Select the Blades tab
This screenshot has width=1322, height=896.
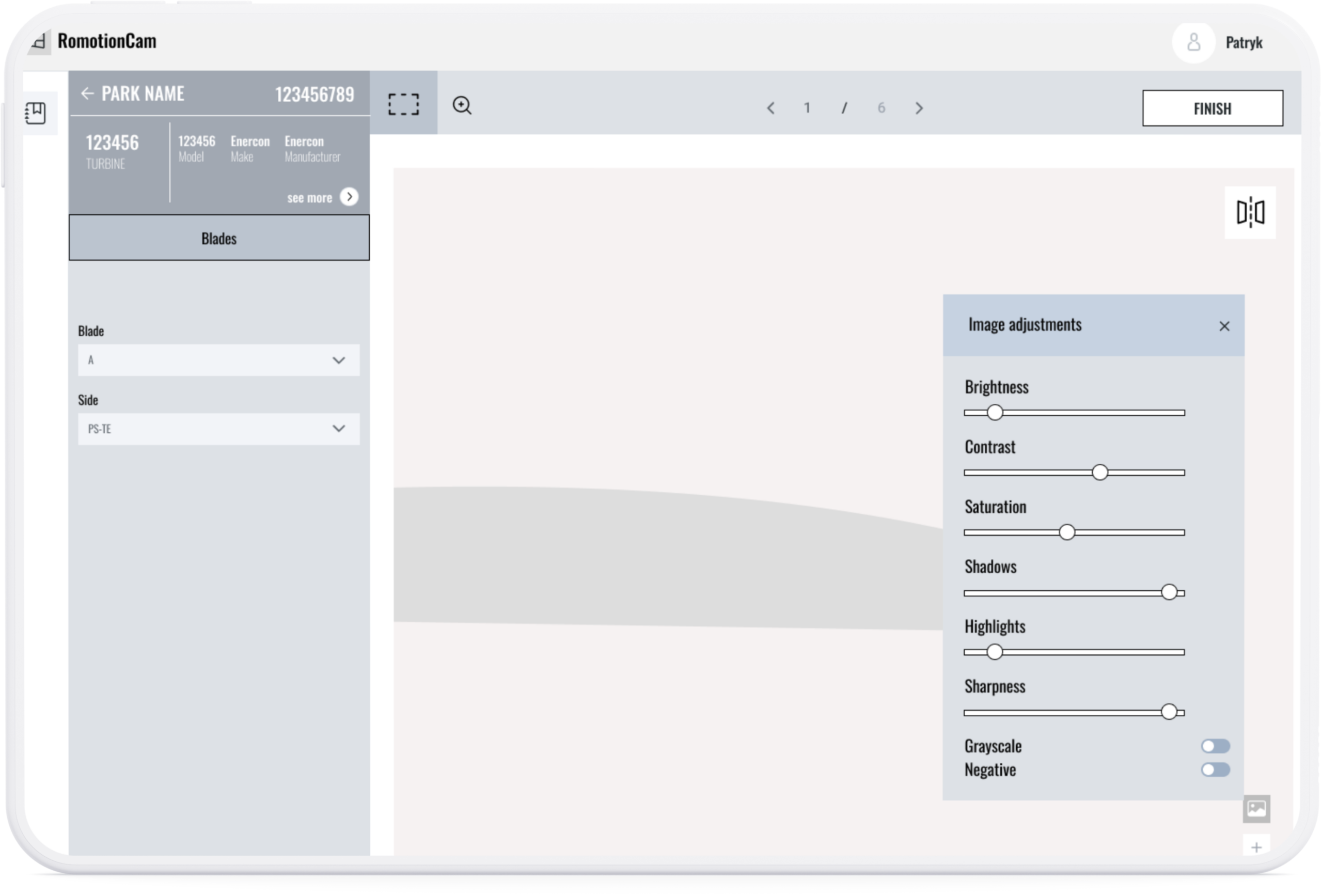coord(219,239)
